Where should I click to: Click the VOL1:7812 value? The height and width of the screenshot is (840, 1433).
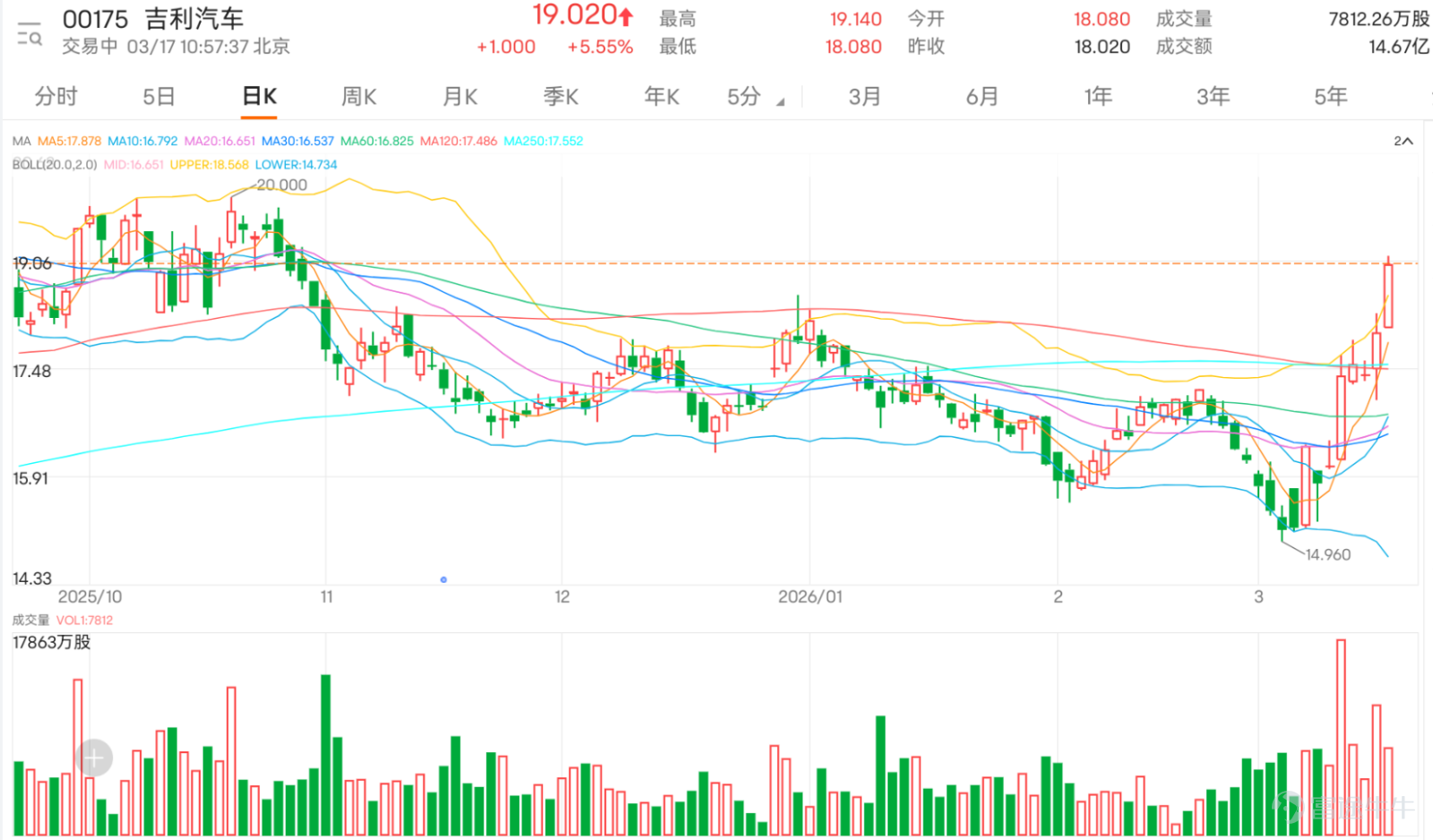(x=84, y=620)
